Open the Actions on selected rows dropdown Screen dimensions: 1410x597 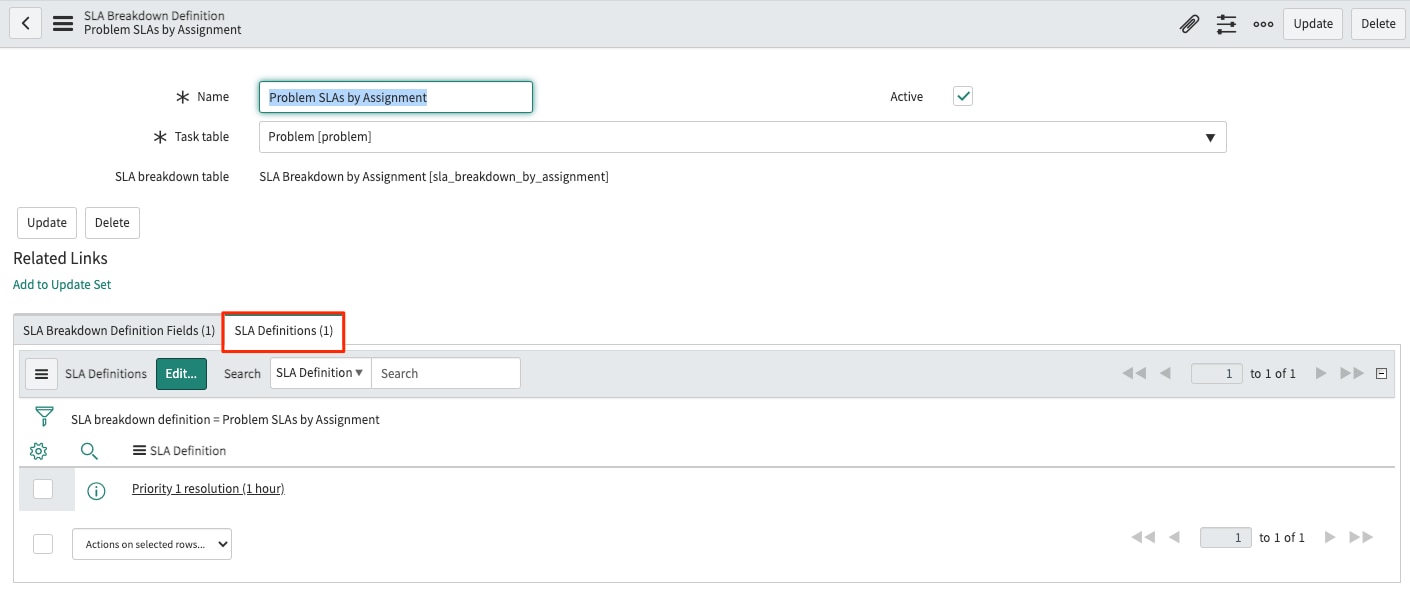151,543
